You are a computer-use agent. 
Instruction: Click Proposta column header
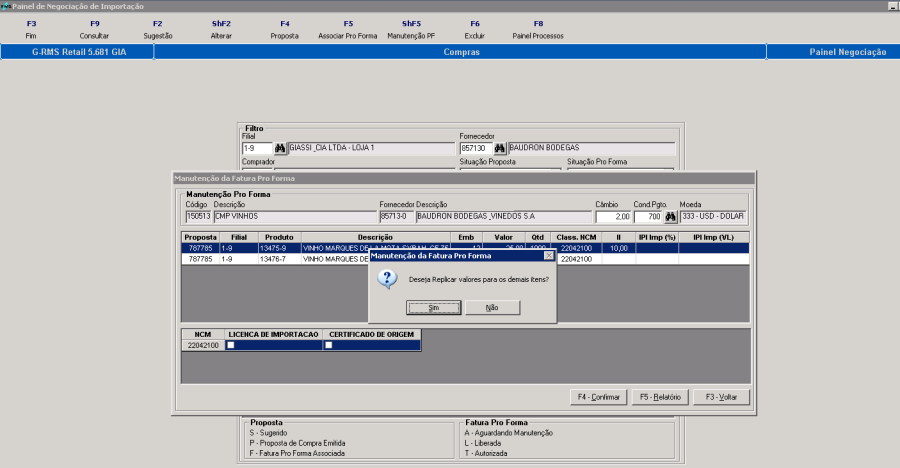[x=200, y=237]
